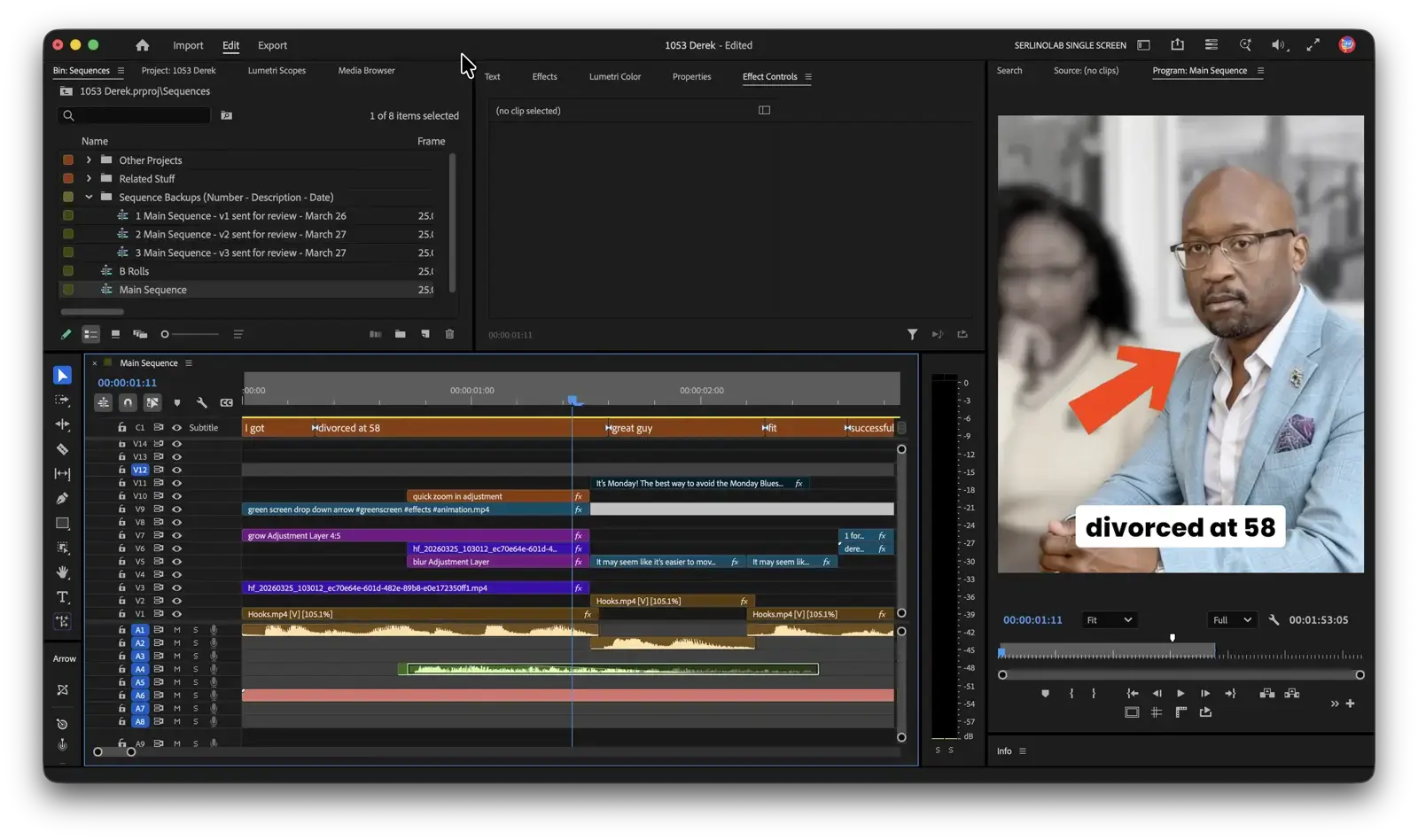Open timeline display settings wrench

coord(202,403)
